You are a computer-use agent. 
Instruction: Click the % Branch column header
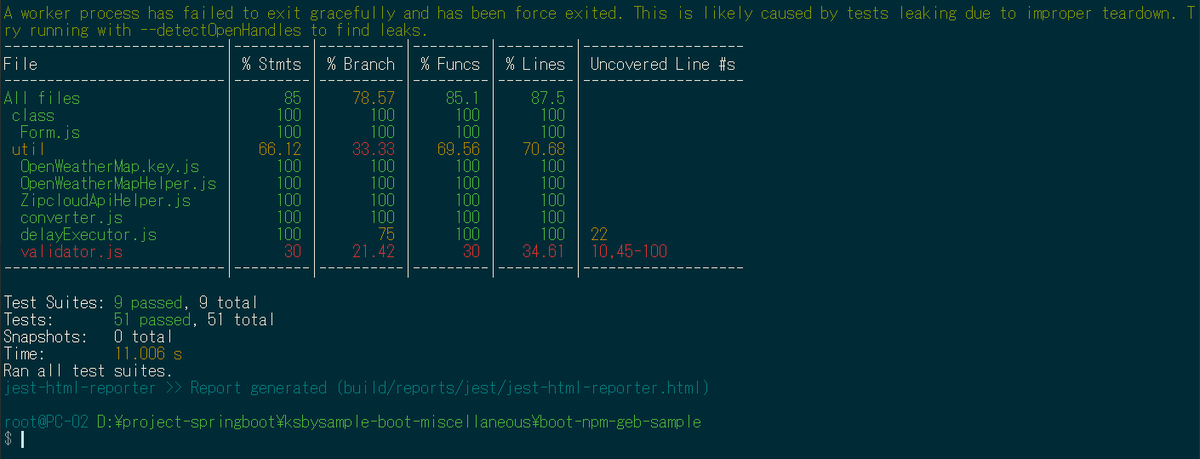pyautogui.click(x=361, y=64)
